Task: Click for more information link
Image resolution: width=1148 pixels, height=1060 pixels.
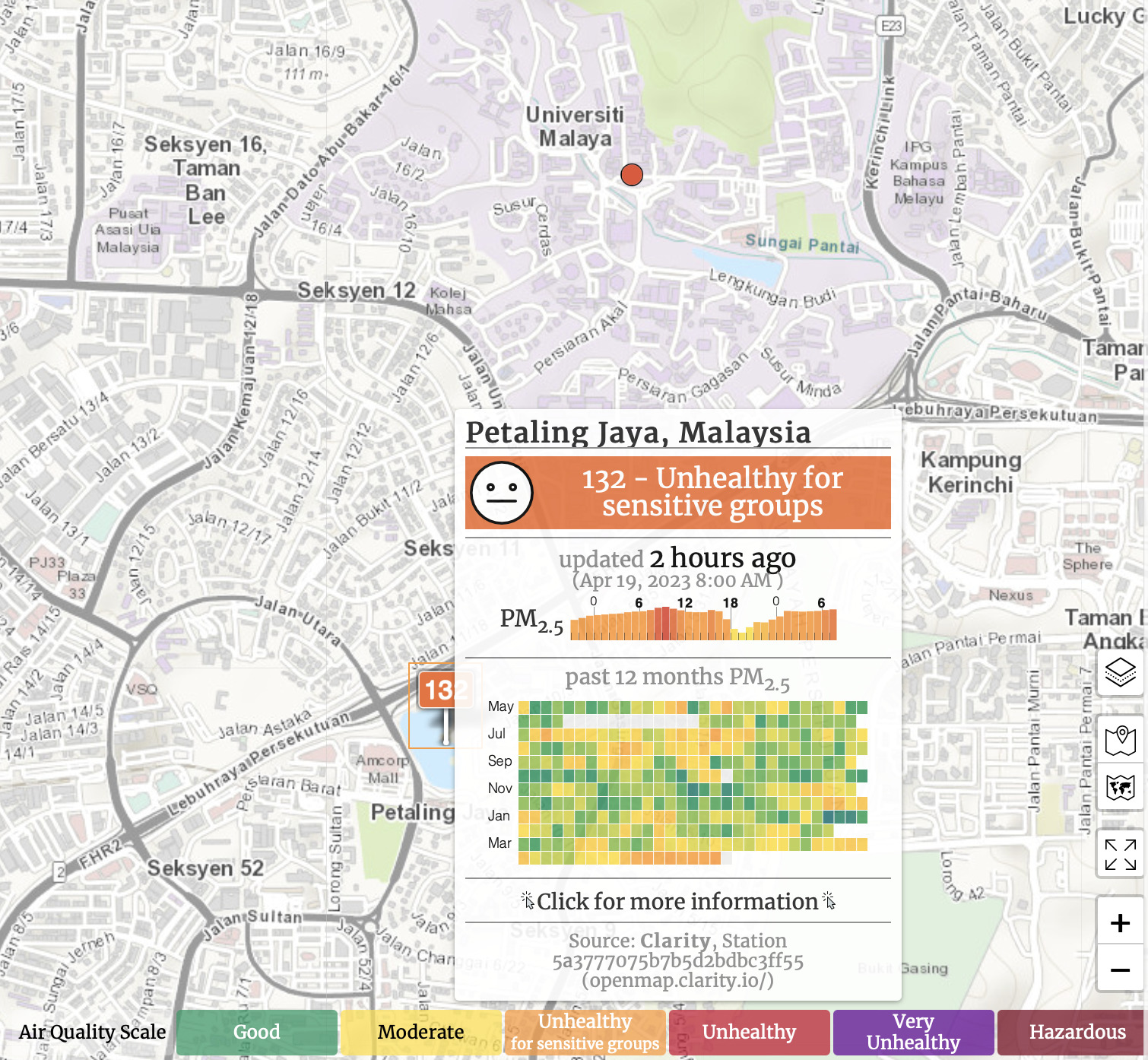Action: (x=677, y=901)
